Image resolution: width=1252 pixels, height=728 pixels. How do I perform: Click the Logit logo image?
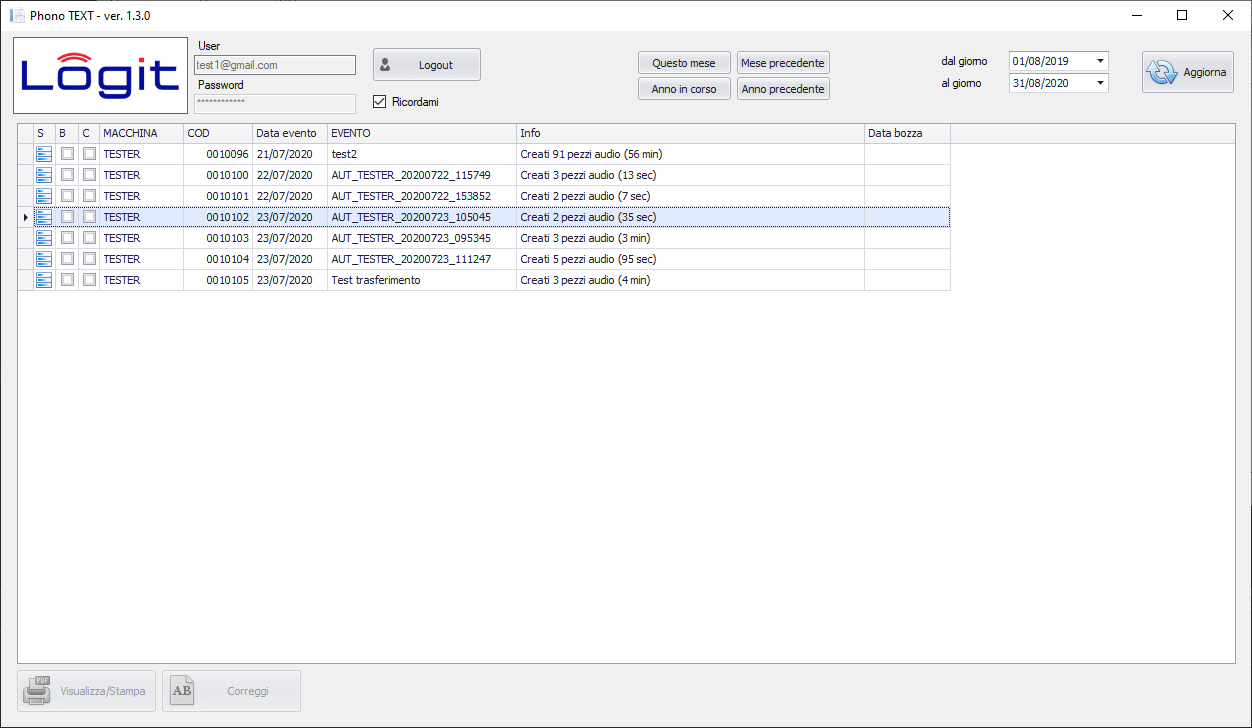click(x=100, y=76)
